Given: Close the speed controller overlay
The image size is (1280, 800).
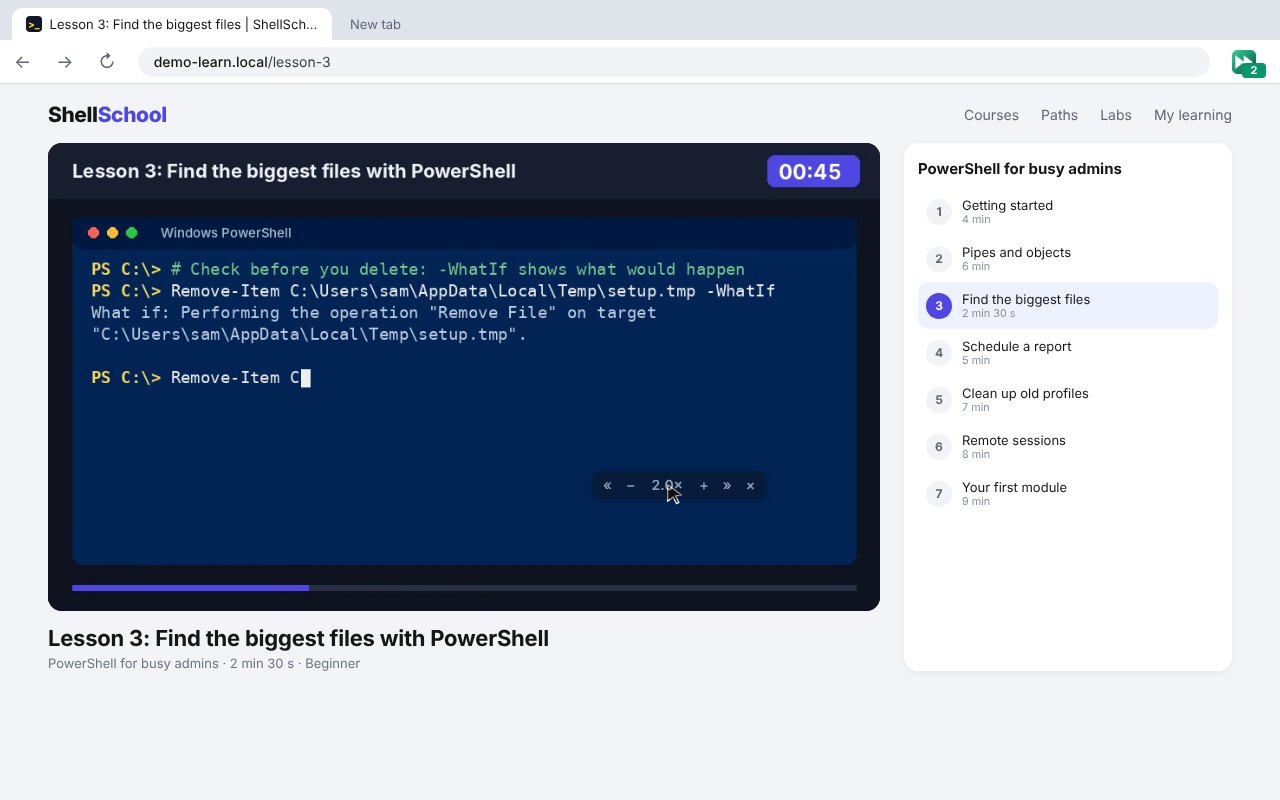Looking at the screenshot, I should [x=750, y=486].
